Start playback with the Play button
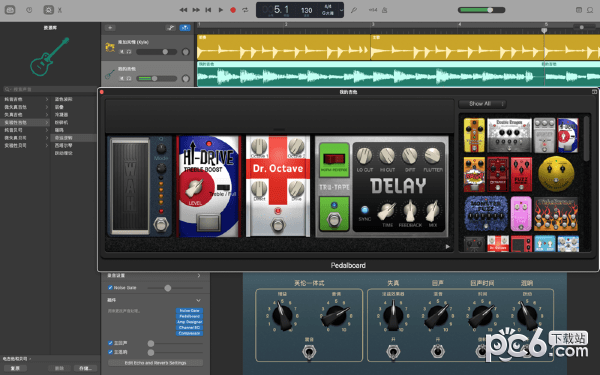The image size is (600, 375). [x=220, y=10]
